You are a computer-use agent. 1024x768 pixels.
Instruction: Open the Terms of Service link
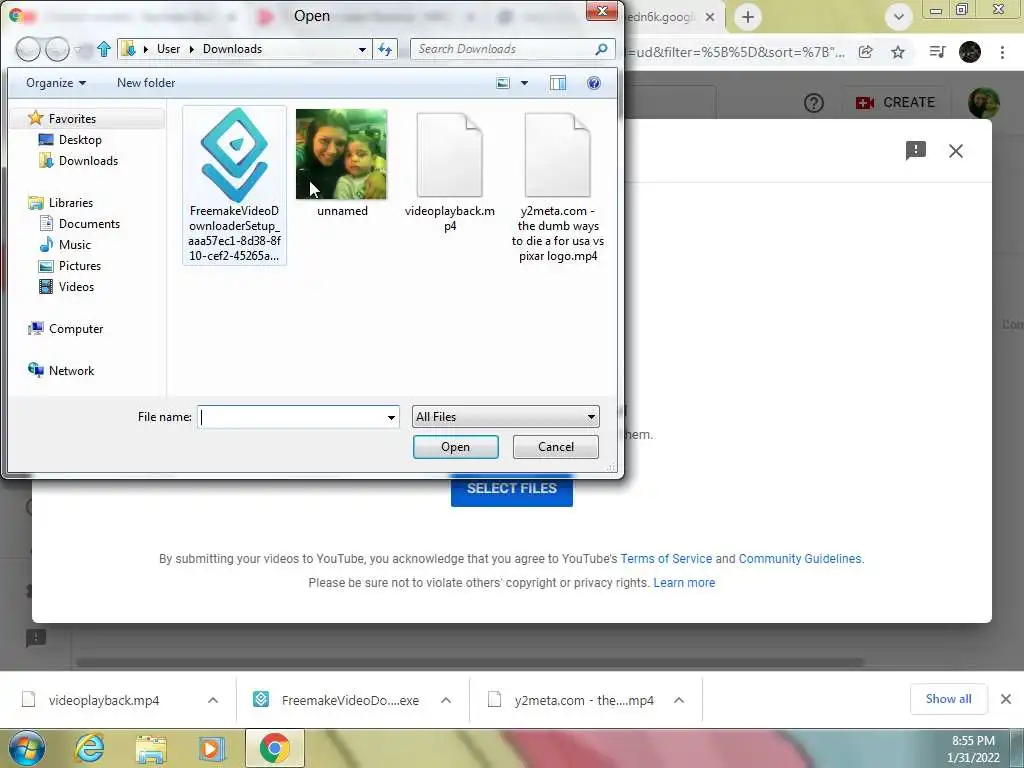666,558
